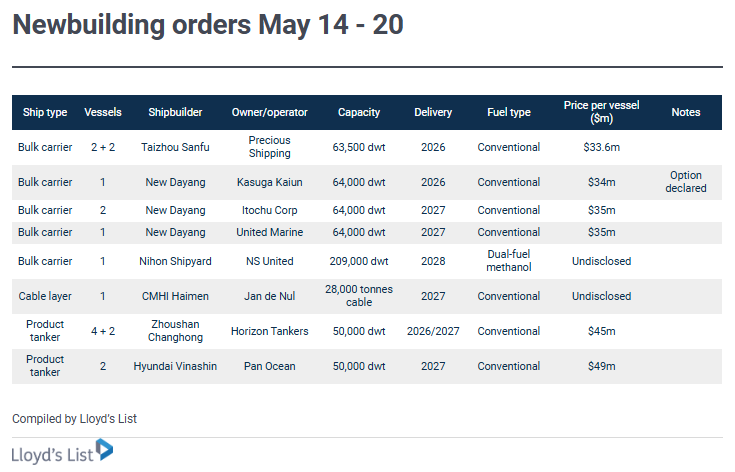Click the Newbuilding orders May 14 - 20 title
The height and width of the screenshot is (472, 735).
[208, 26]
